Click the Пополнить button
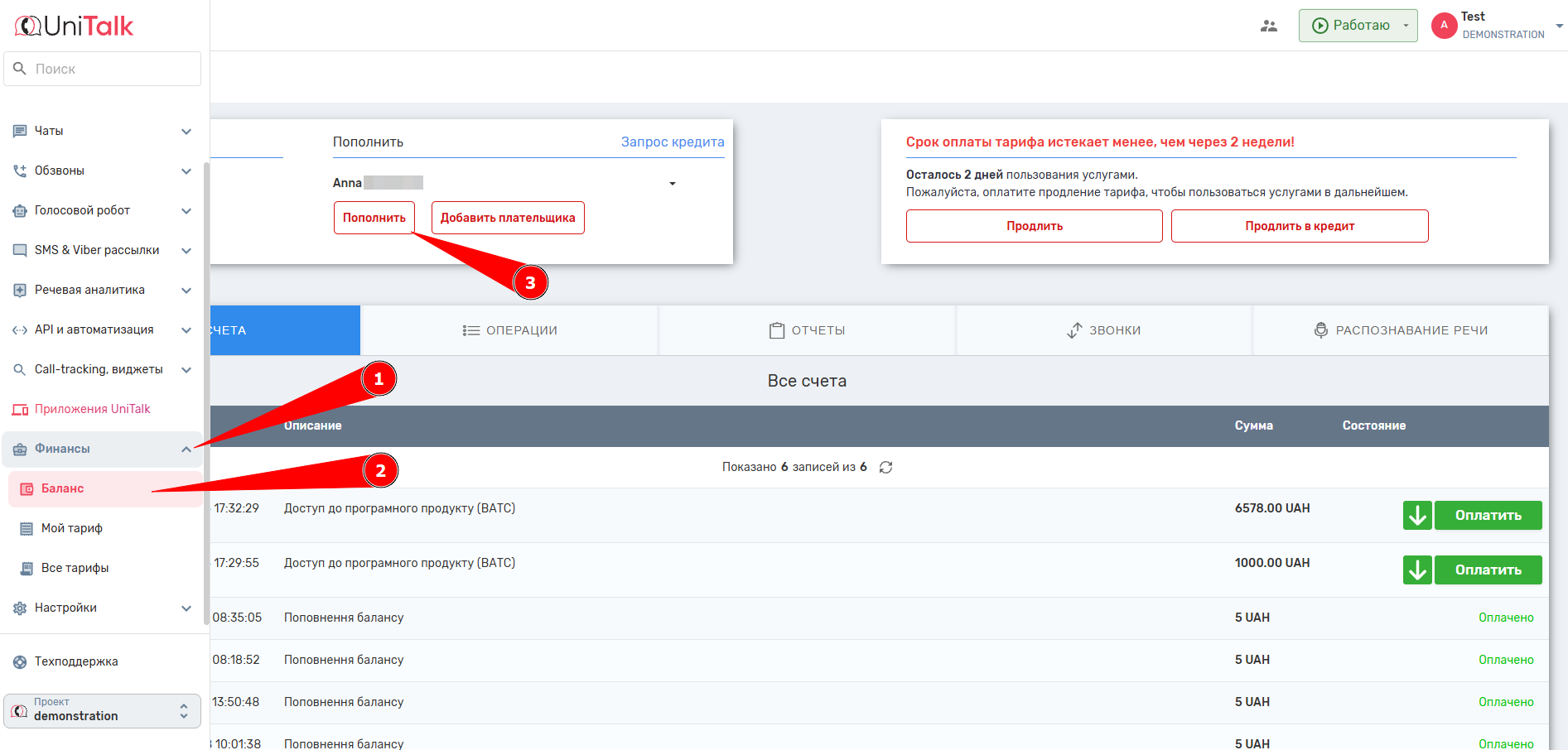This screenshot has width=1568, height=750. (374, 218)
